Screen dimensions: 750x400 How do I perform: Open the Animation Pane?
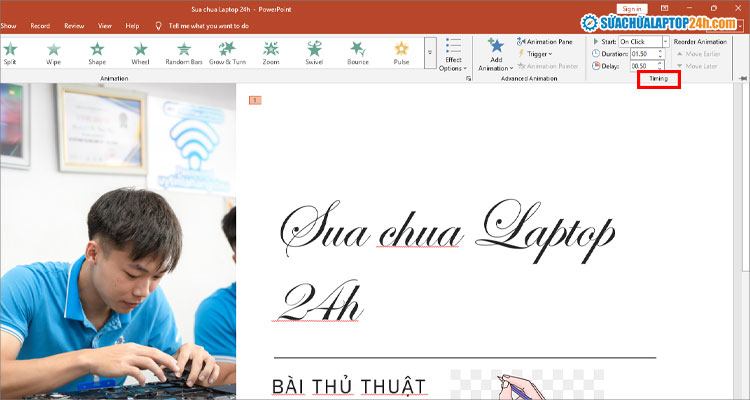tap(544, 42)
